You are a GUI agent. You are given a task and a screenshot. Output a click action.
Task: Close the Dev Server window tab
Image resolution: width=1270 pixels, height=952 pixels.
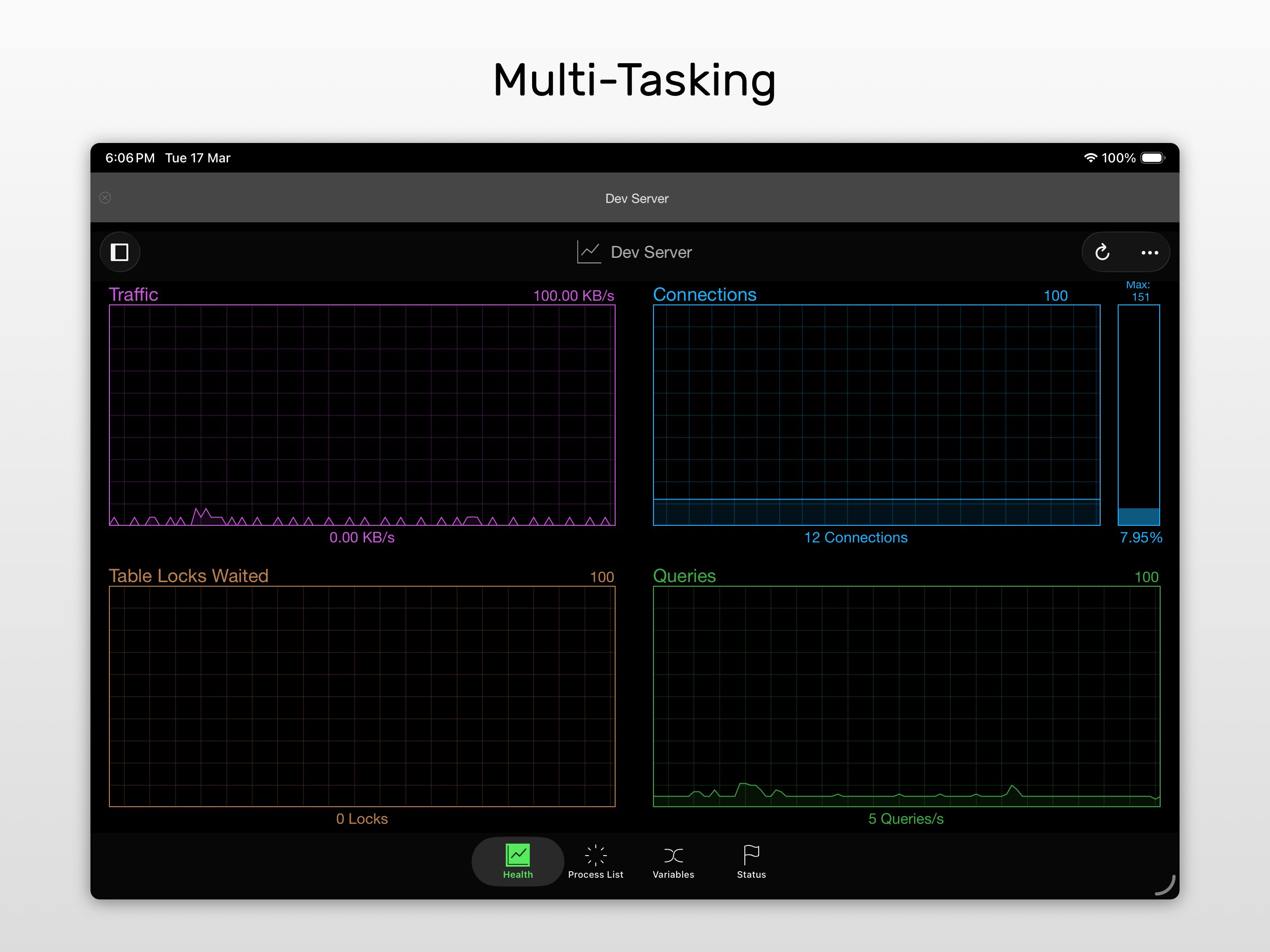point(105,198)
